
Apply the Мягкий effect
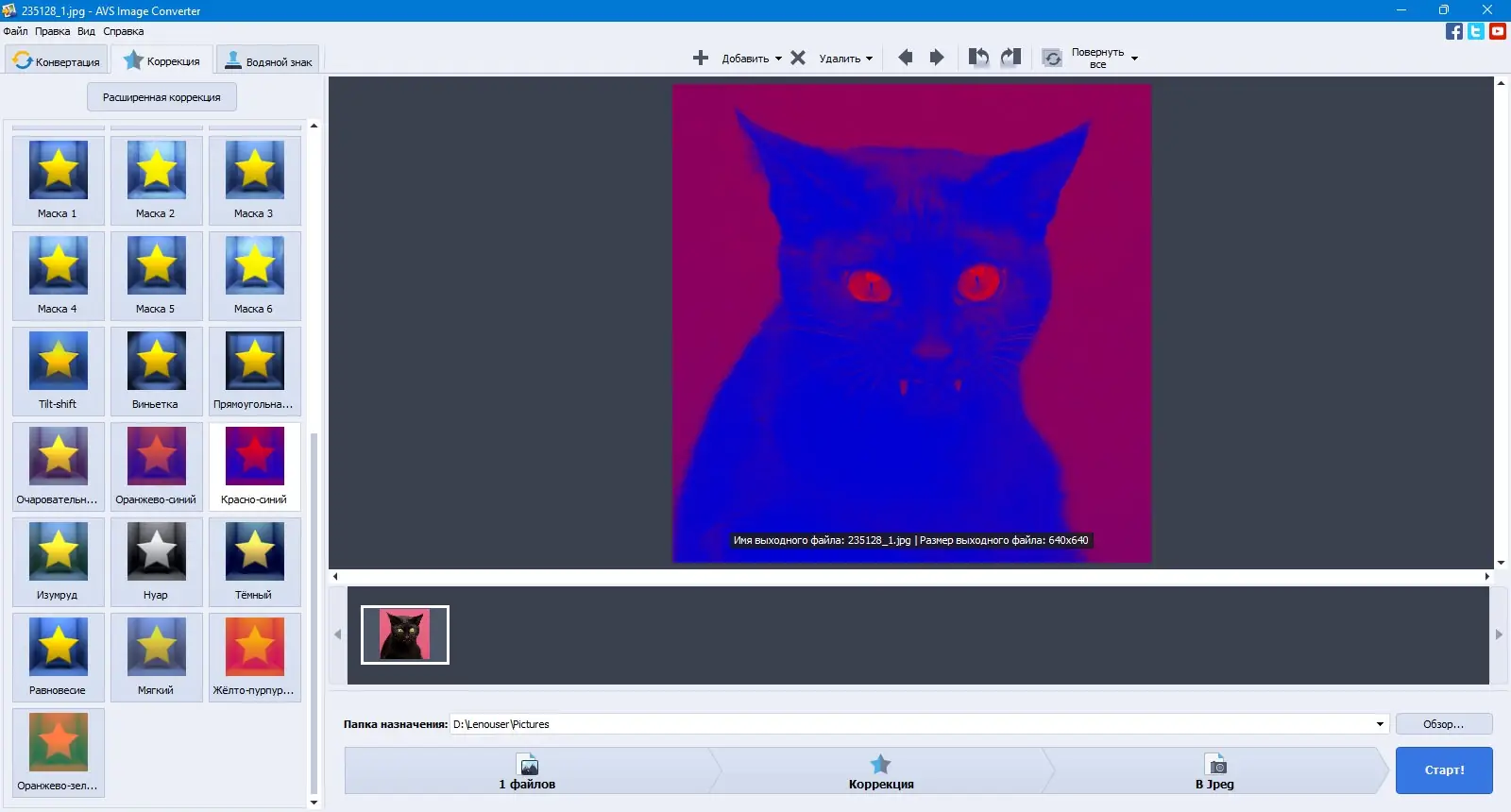(157, 657)
